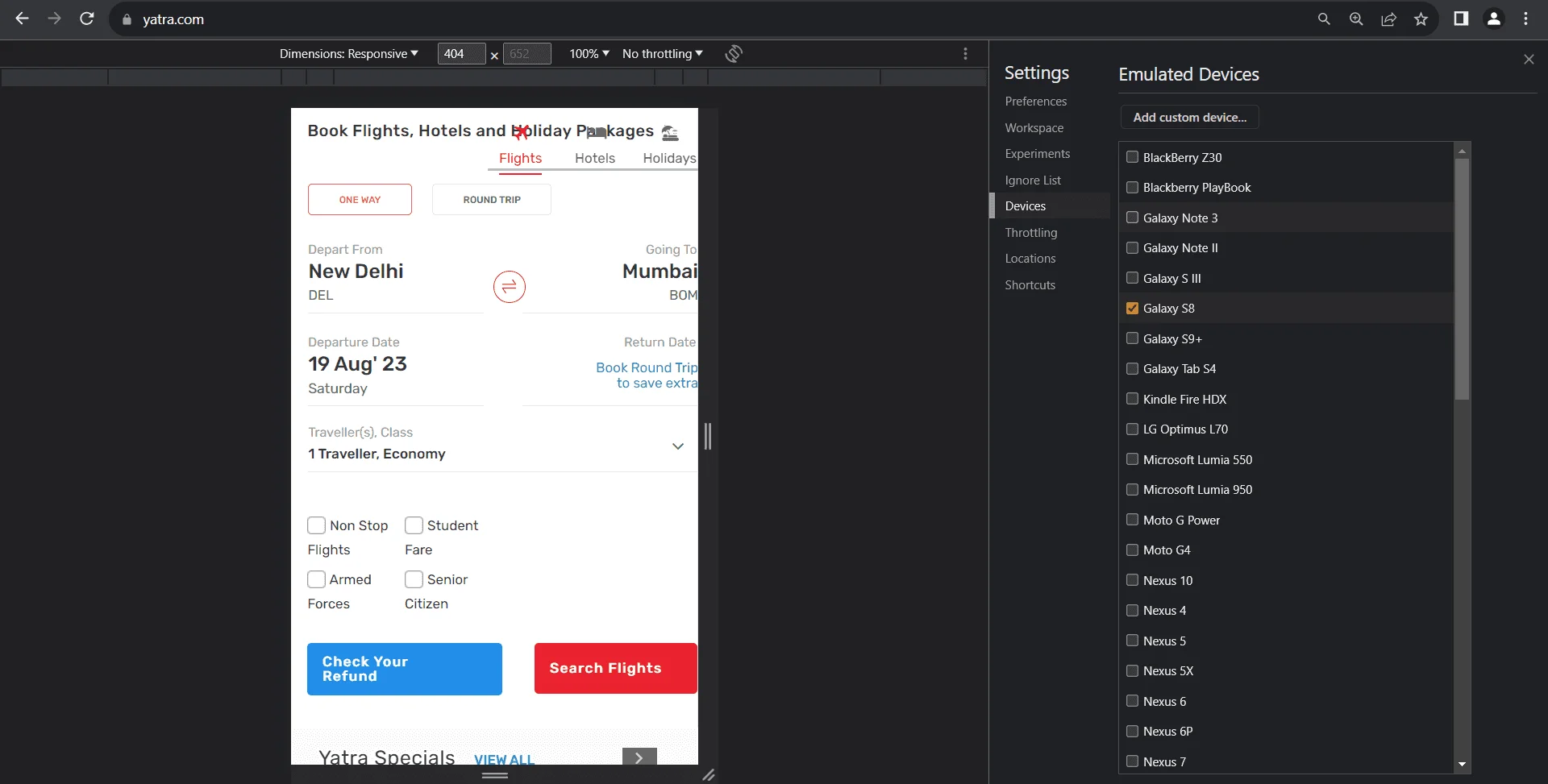Select the Senior Citizen checkbox

pyautogui.click(x=414, y=579)
